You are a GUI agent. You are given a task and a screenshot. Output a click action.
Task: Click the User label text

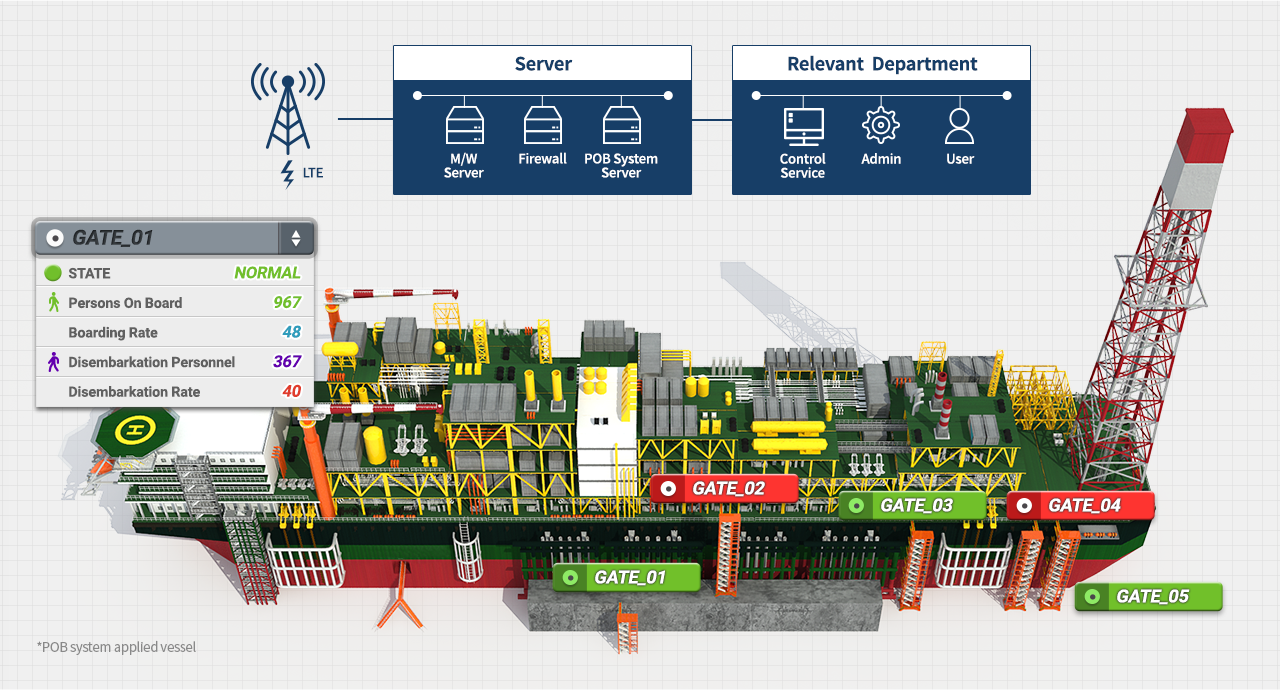pyautogui.click(x=960, y=159)
